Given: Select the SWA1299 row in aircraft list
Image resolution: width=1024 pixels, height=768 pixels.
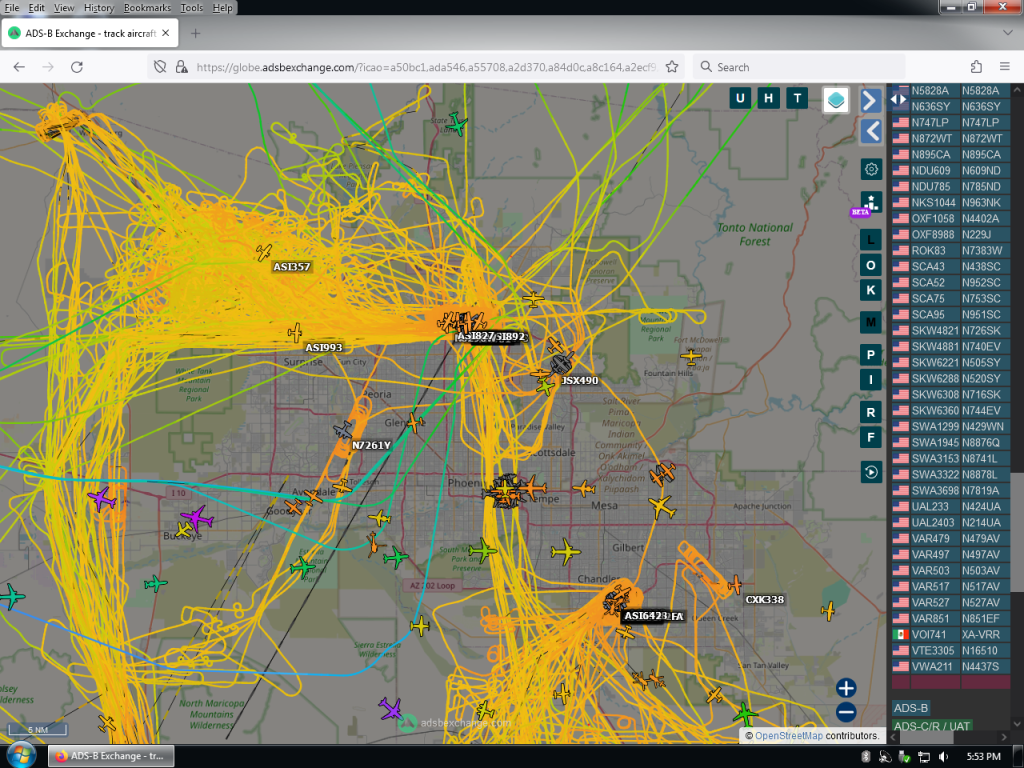Looking at the screenshot, I should [x=951, y=426].
